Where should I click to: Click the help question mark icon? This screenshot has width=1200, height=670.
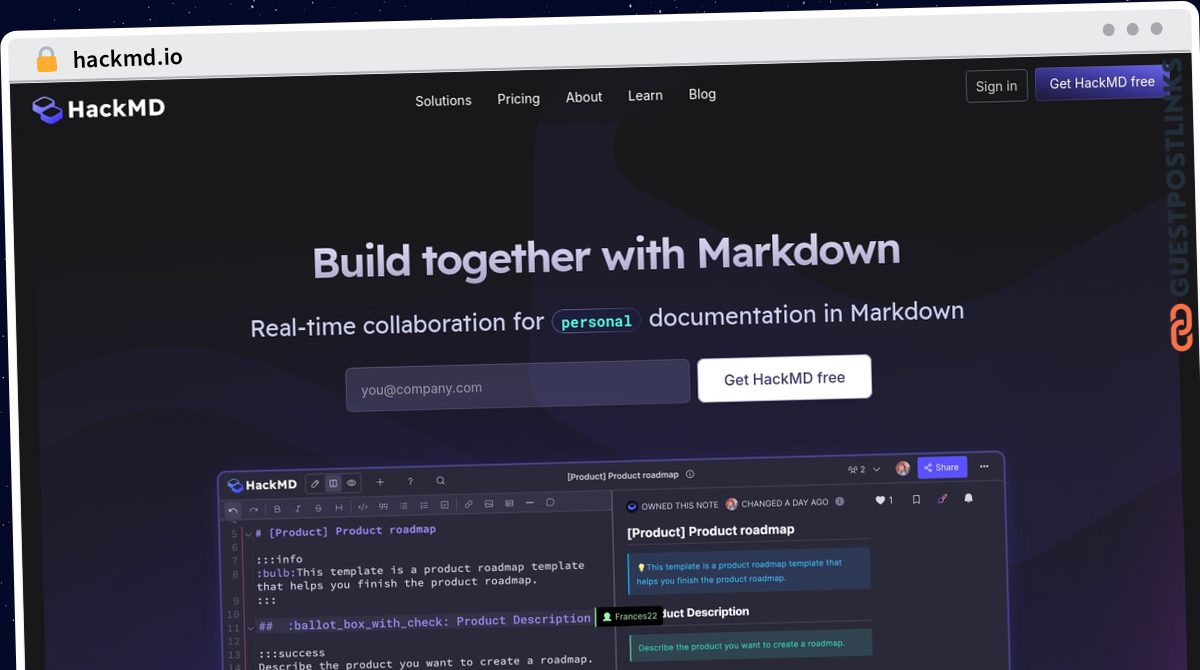click(410, 481)
